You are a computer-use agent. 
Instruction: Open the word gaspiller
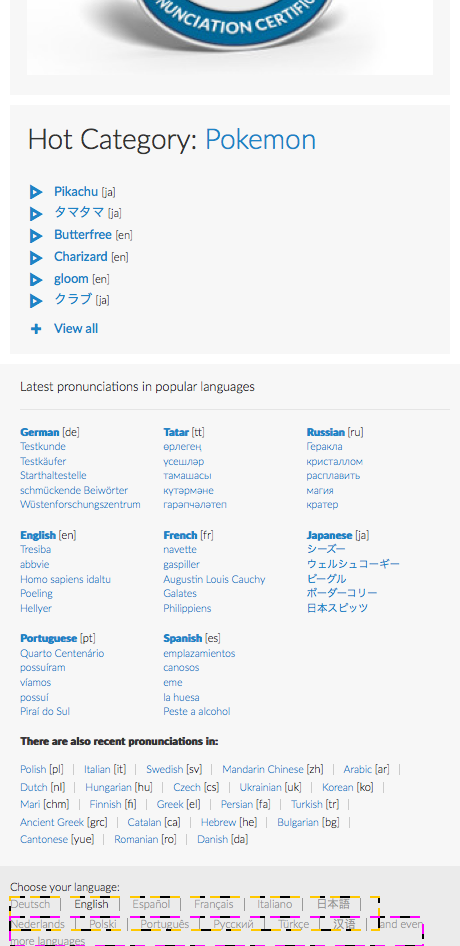[182, 564]
